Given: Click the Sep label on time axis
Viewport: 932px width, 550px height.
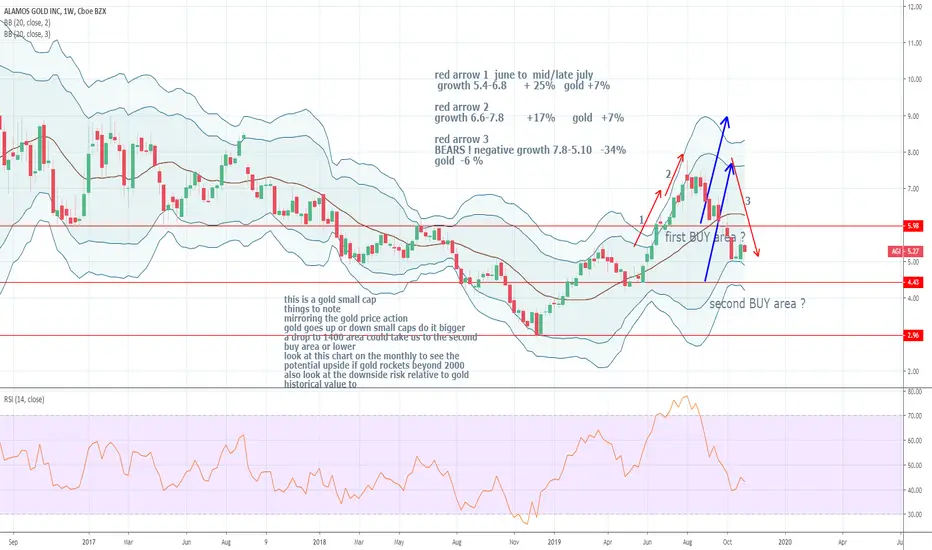Looking at the screenshot, I should click(14, 542).
